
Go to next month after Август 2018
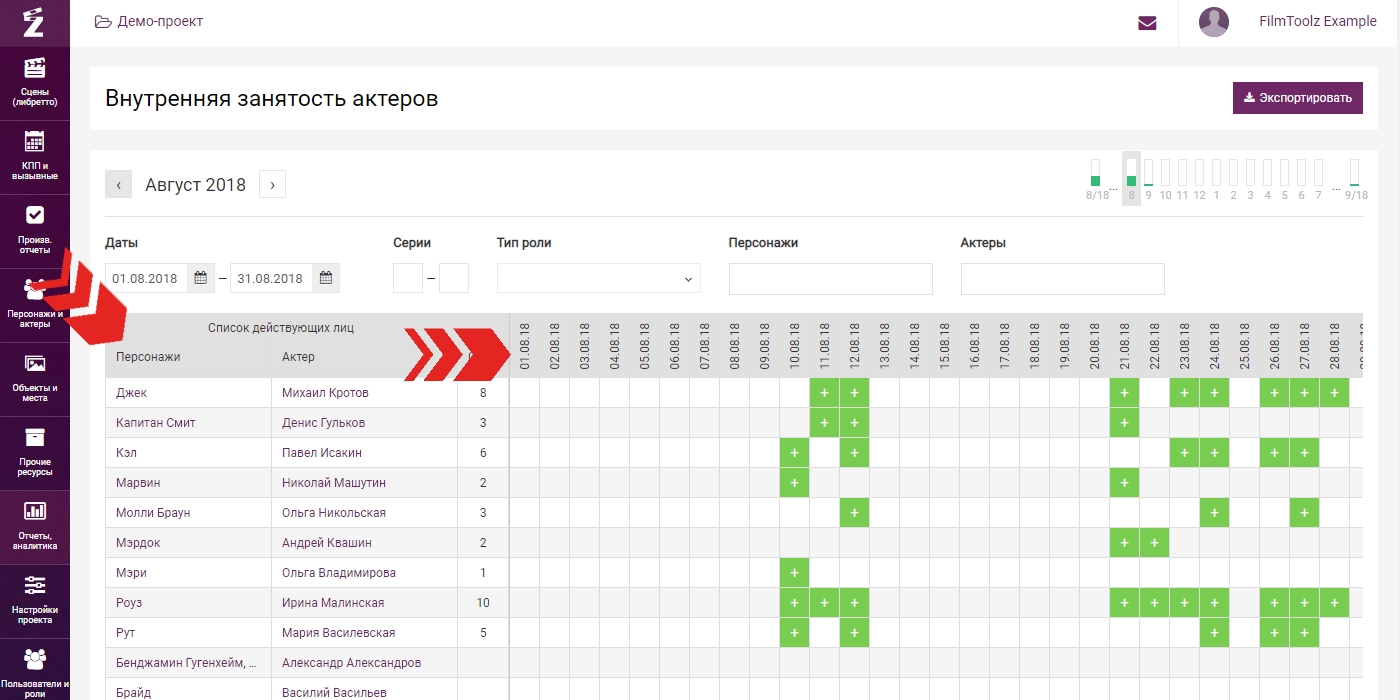pyautogui.click(x=272, y=185)
